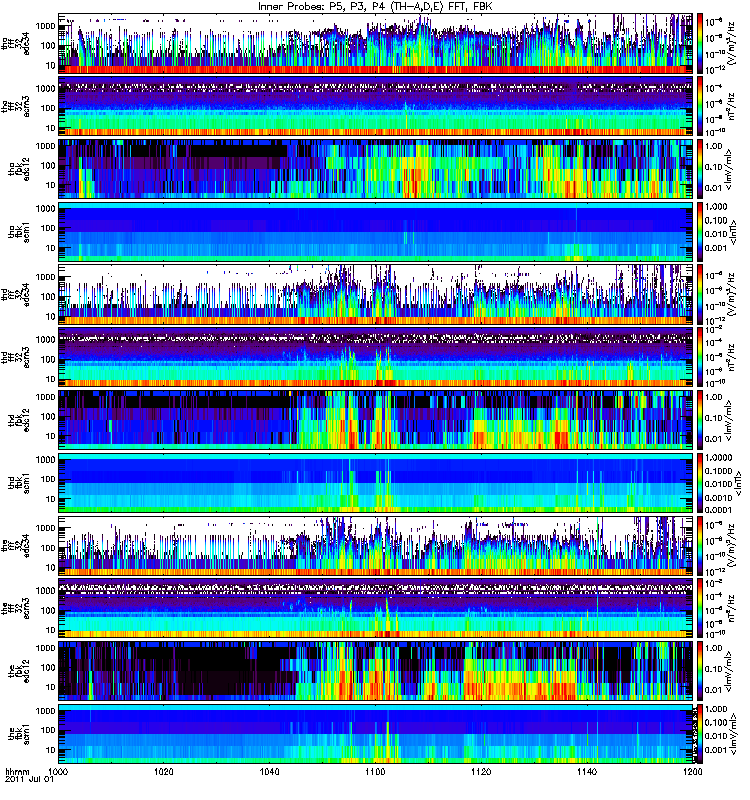
Task: Select the the fbk edc12 spectrogram panel
Action: (376, 671)
